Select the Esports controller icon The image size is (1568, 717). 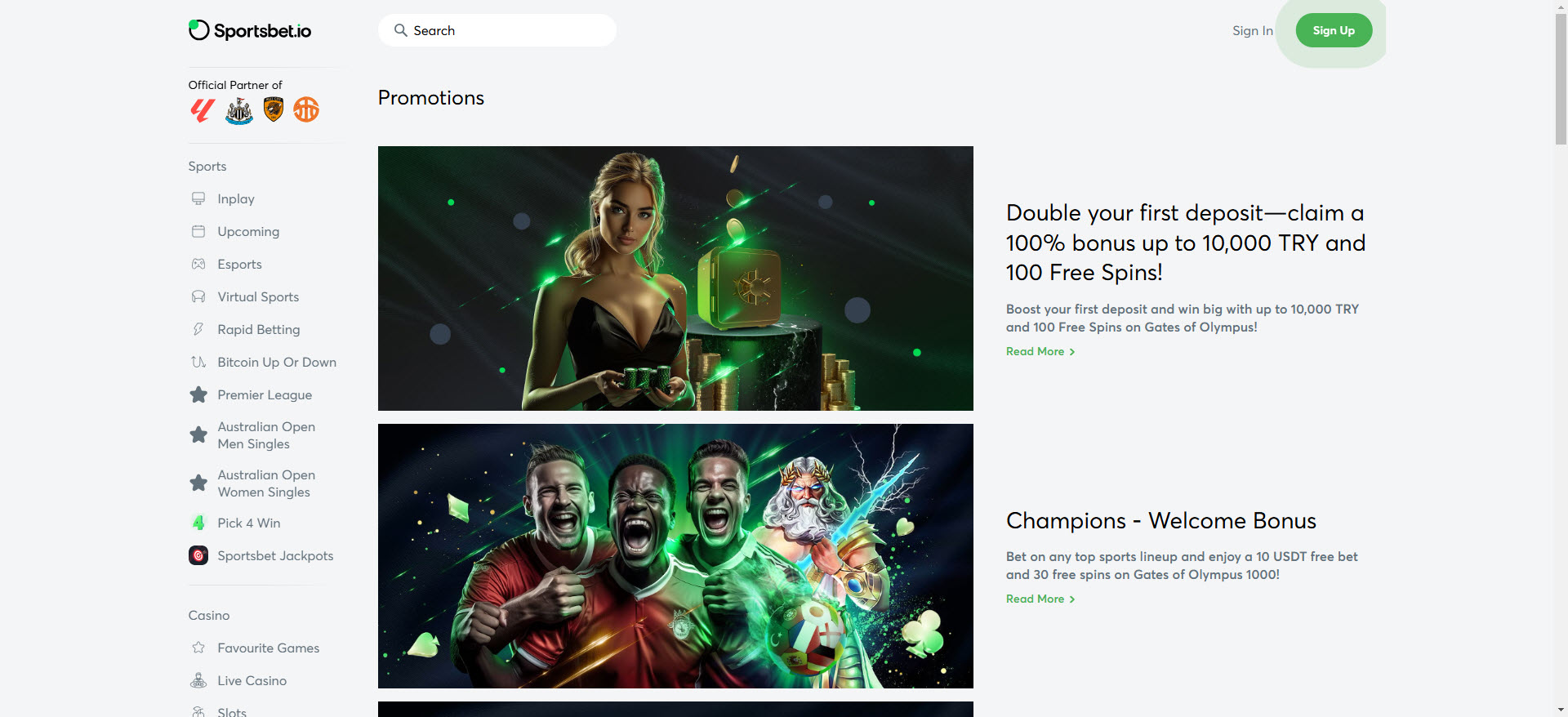198,264
